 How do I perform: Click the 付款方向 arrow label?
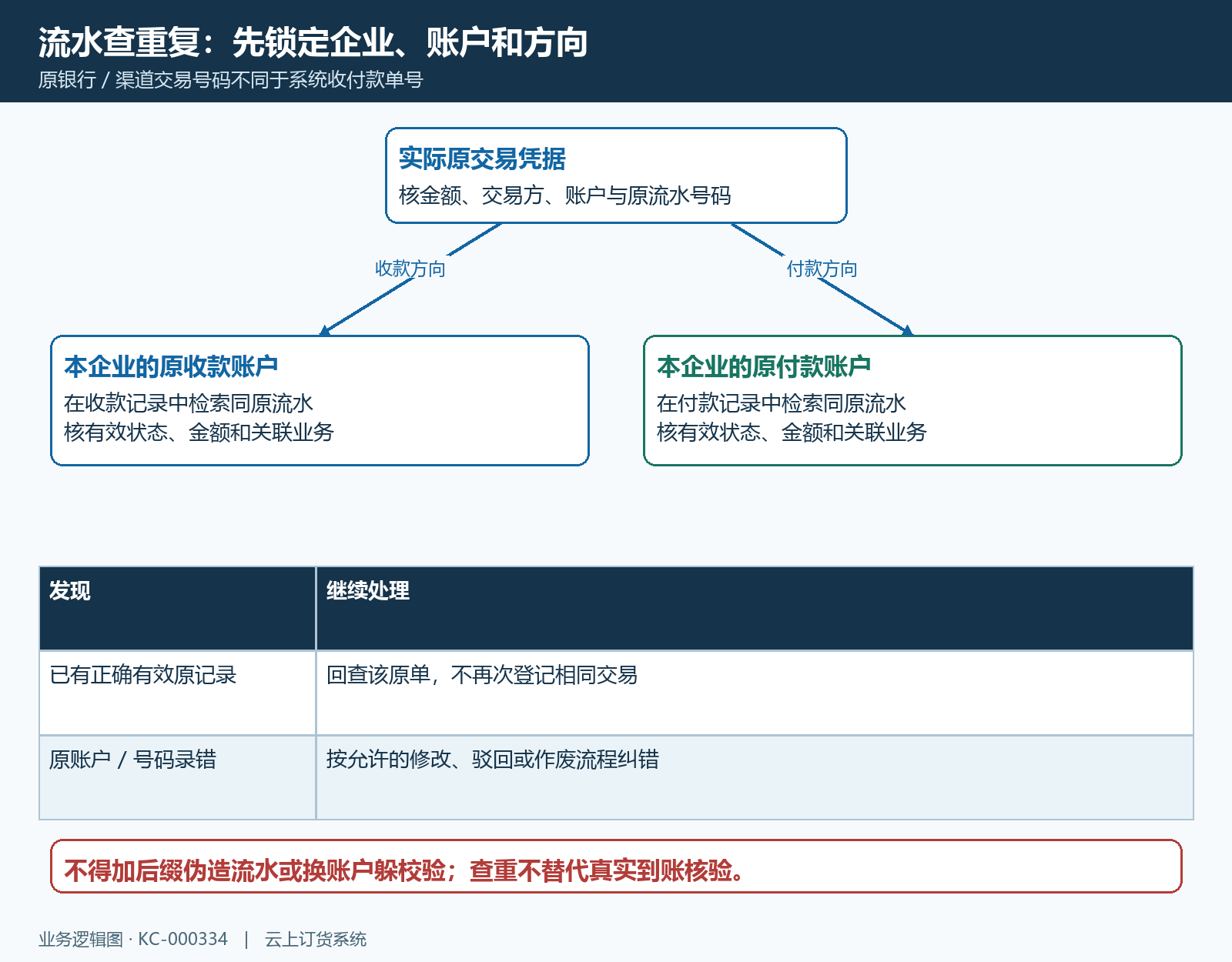pyautogui.click(x=822, y=269)
